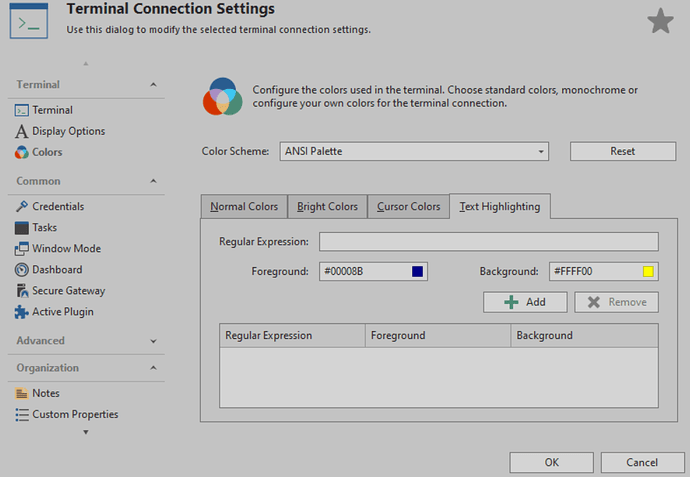
Task: Click the favorite star icon
Action: [660, 21]
